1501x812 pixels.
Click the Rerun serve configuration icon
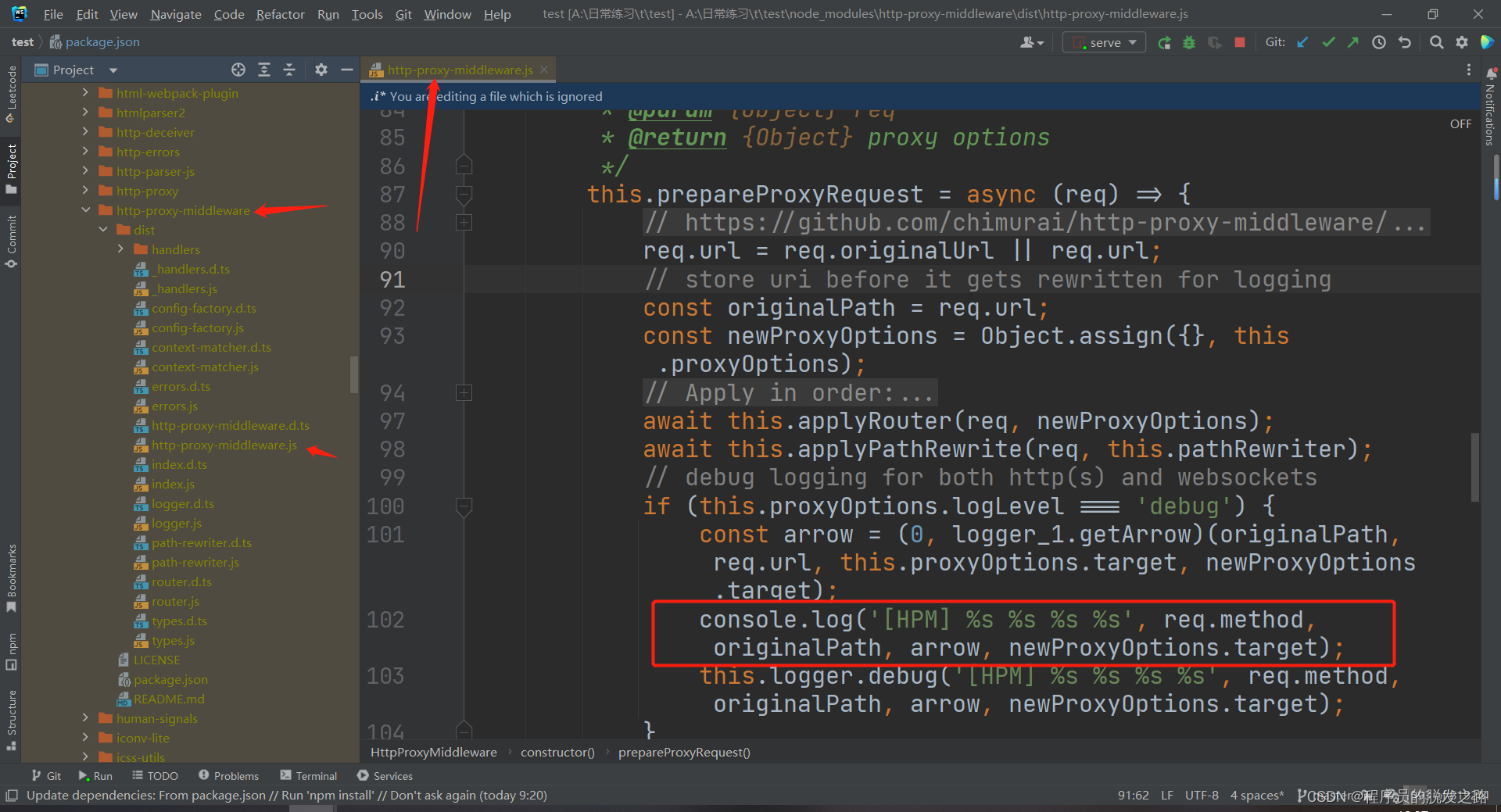coord(1164,43)
